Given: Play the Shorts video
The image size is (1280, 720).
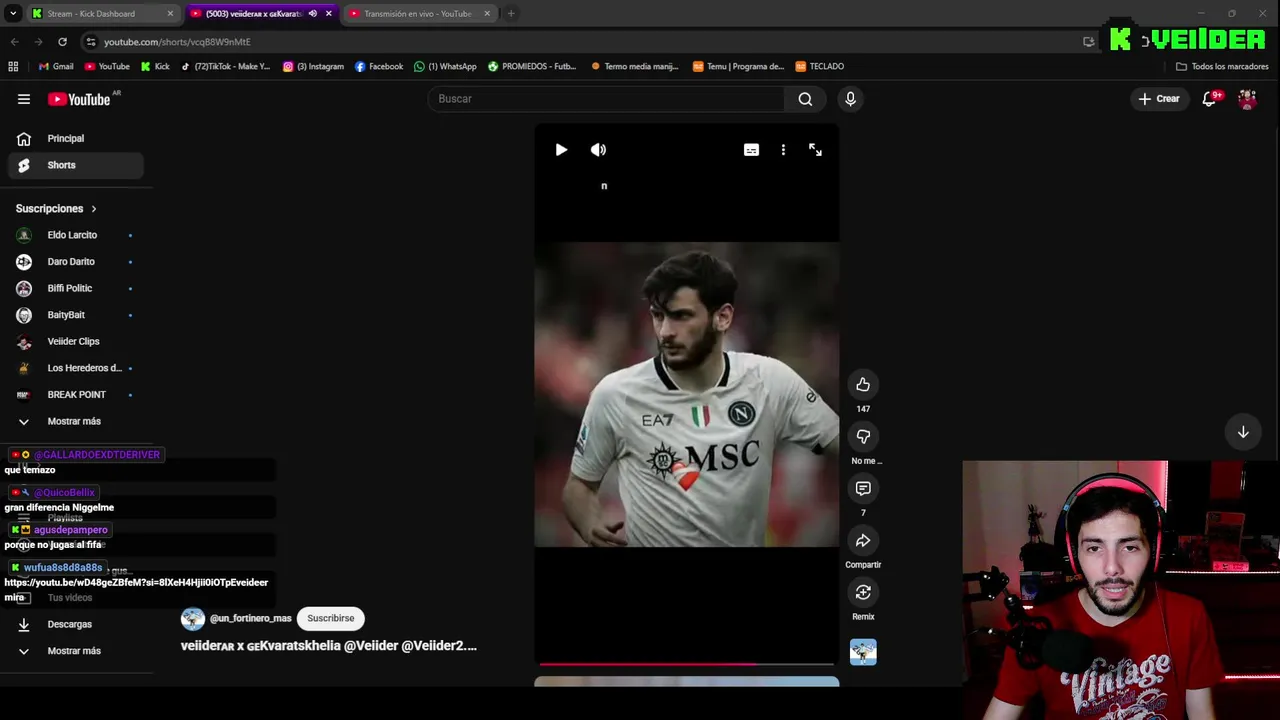Looking at the screenshot, I should (x=561, y=150).
